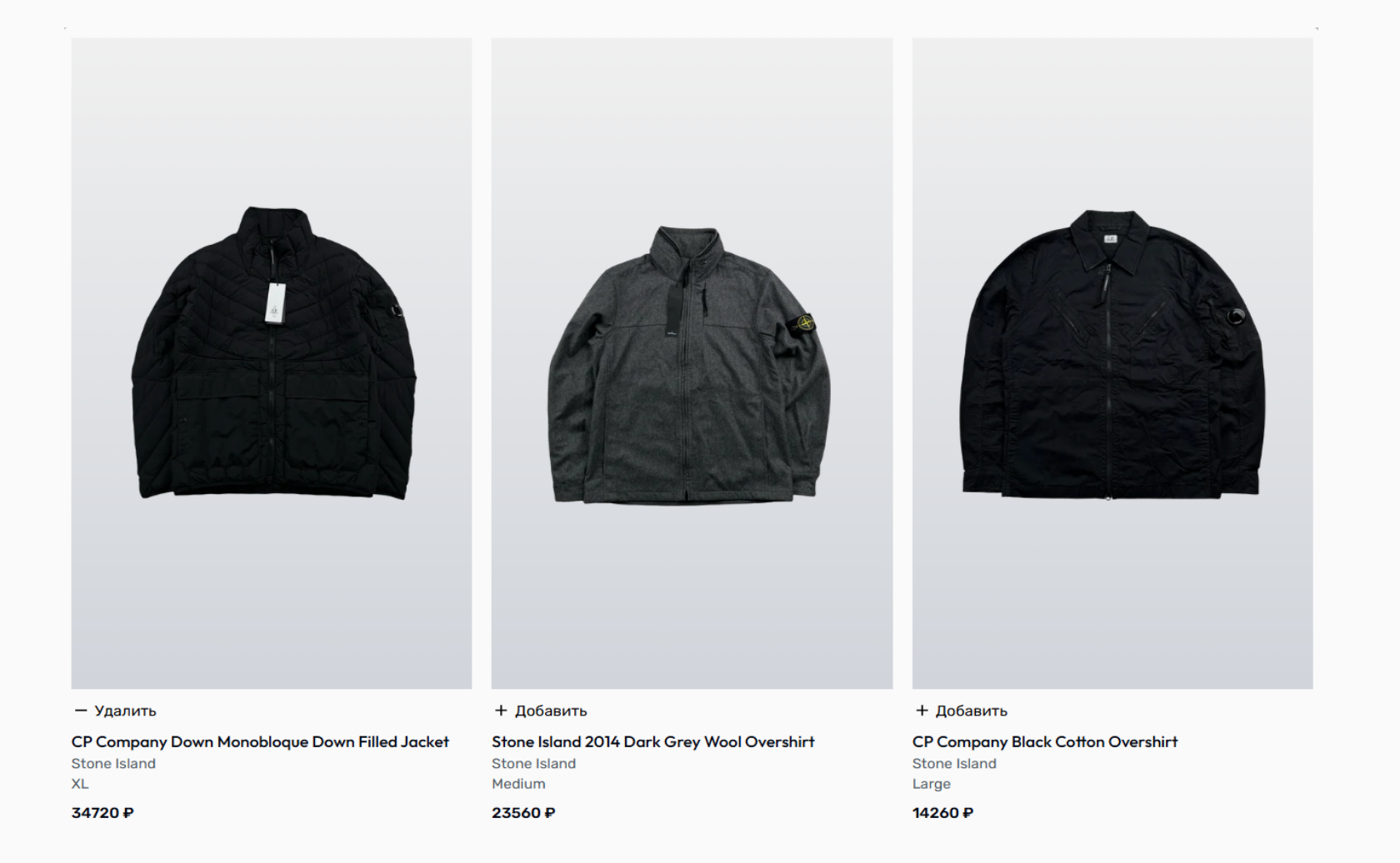Click the XL size label
Screen dimensions: 1400x863
point(80,784)
